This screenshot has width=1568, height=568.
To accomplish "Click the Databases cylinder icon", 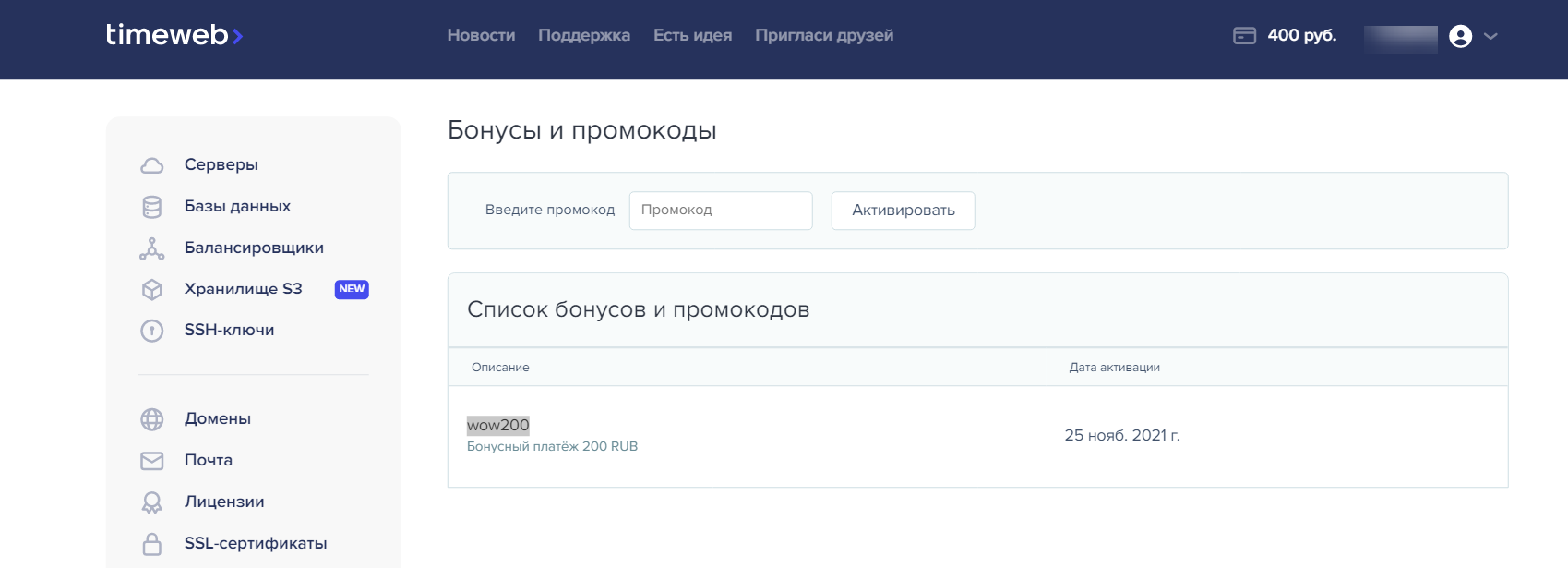I will 152,207.
